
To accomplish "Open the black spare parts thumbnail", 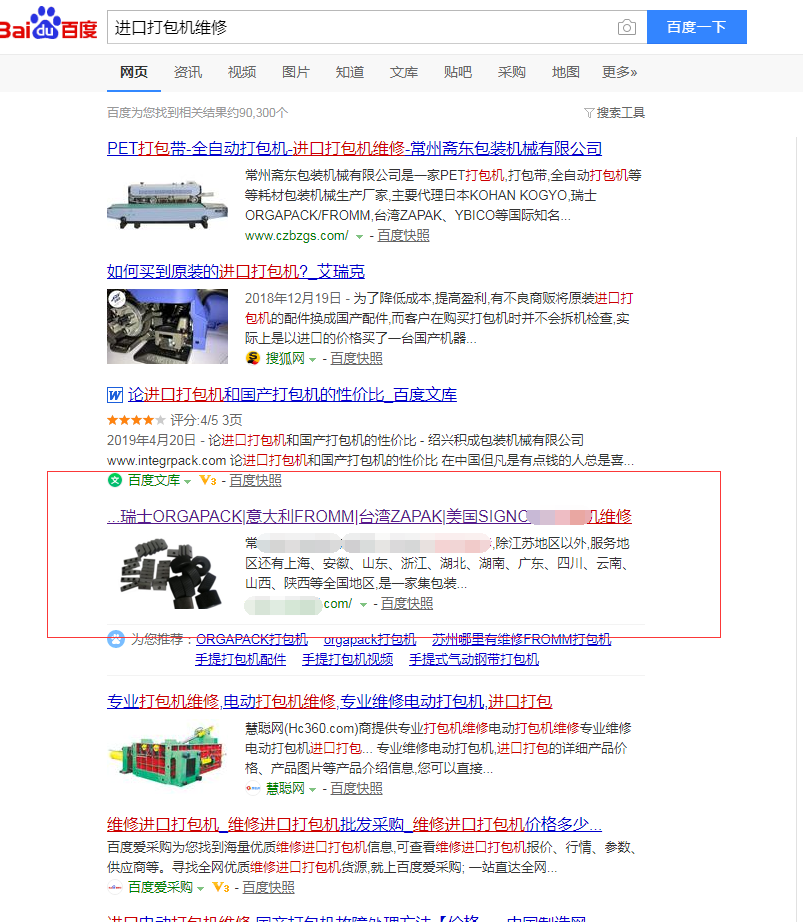I will (168, 574).
